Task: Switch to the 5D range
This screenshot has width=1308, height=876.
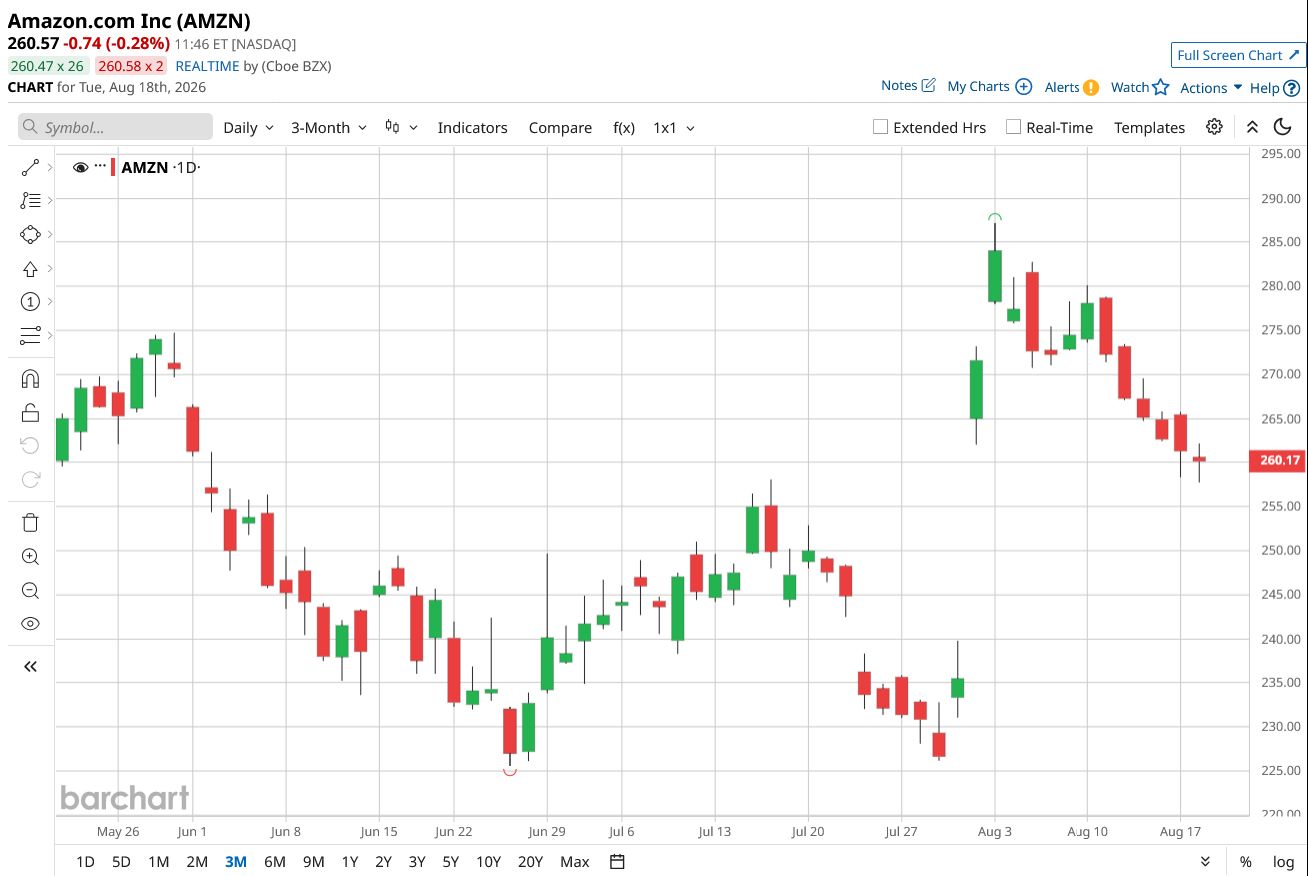Action: click(x=121, y=862)
